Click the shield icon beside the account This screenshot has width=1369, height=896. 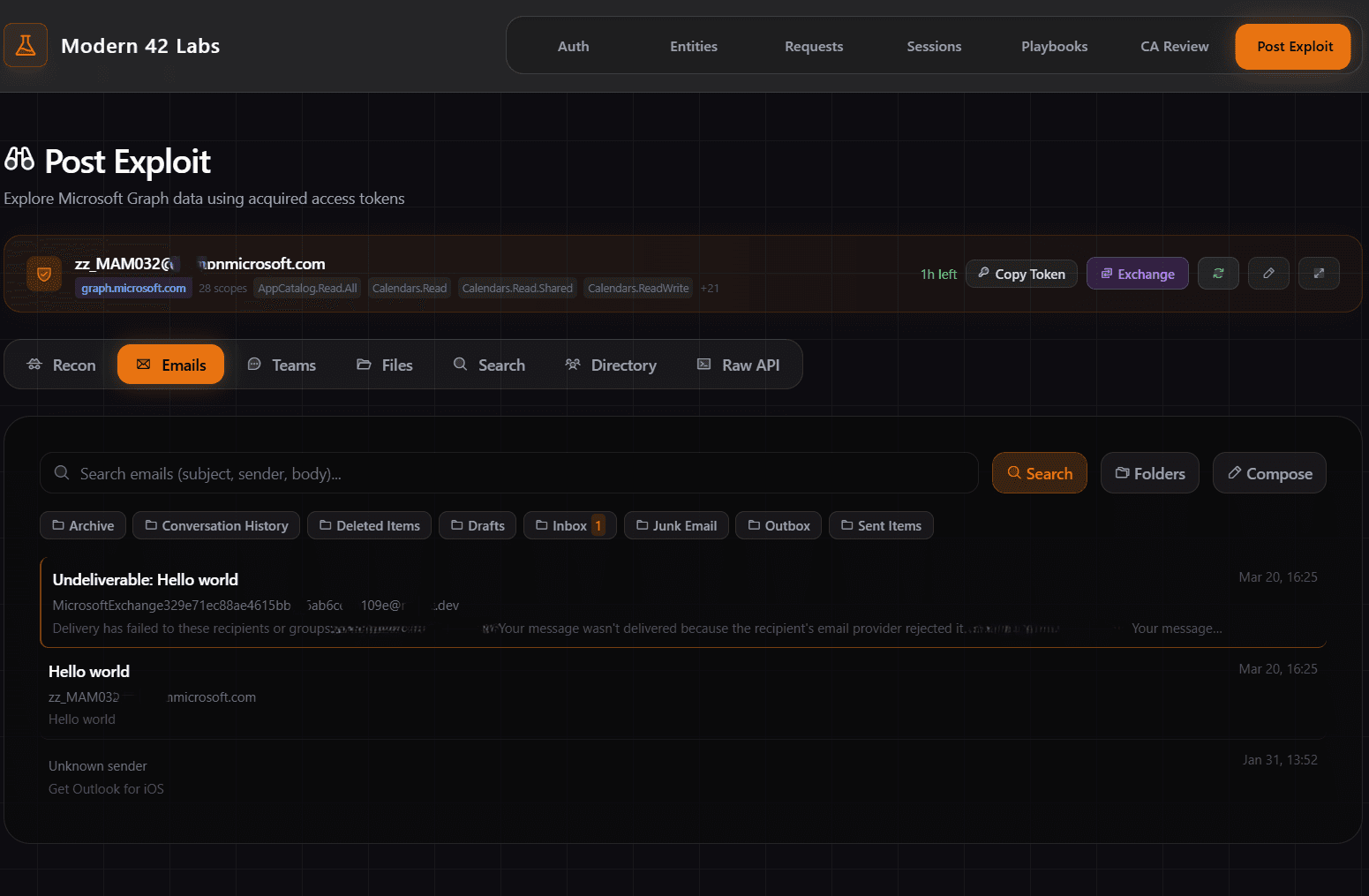tap(44, 275)
